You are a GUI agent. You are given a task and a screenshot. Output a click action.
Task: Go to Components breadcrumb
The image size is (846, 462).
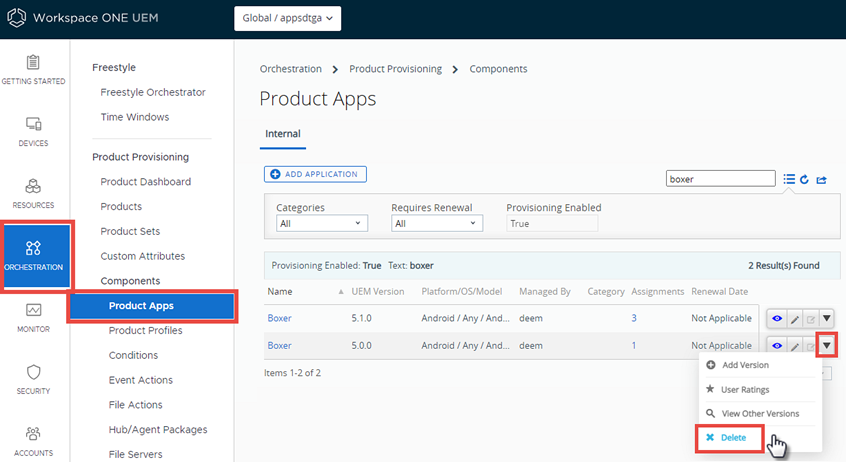point(499,69)
